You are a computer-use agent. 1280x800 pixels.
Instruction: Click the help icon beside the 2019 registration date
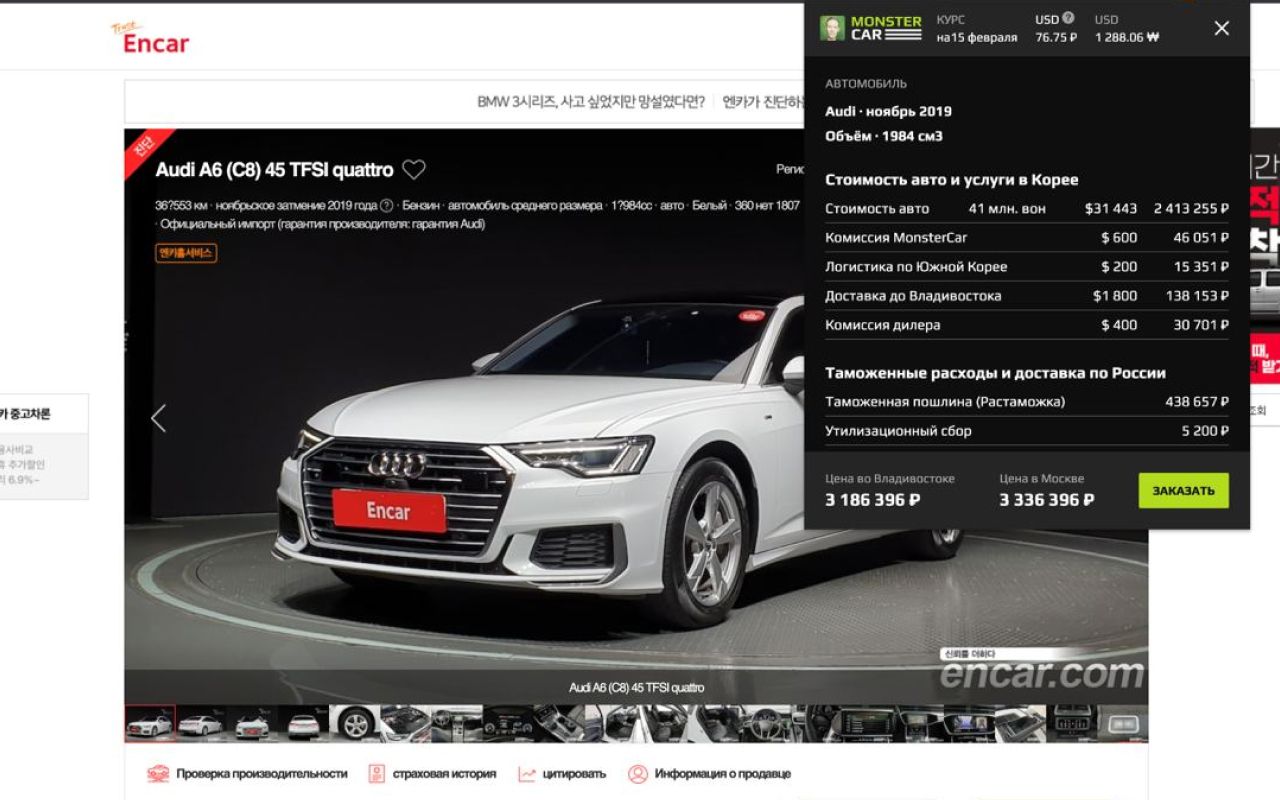[387, 206]
